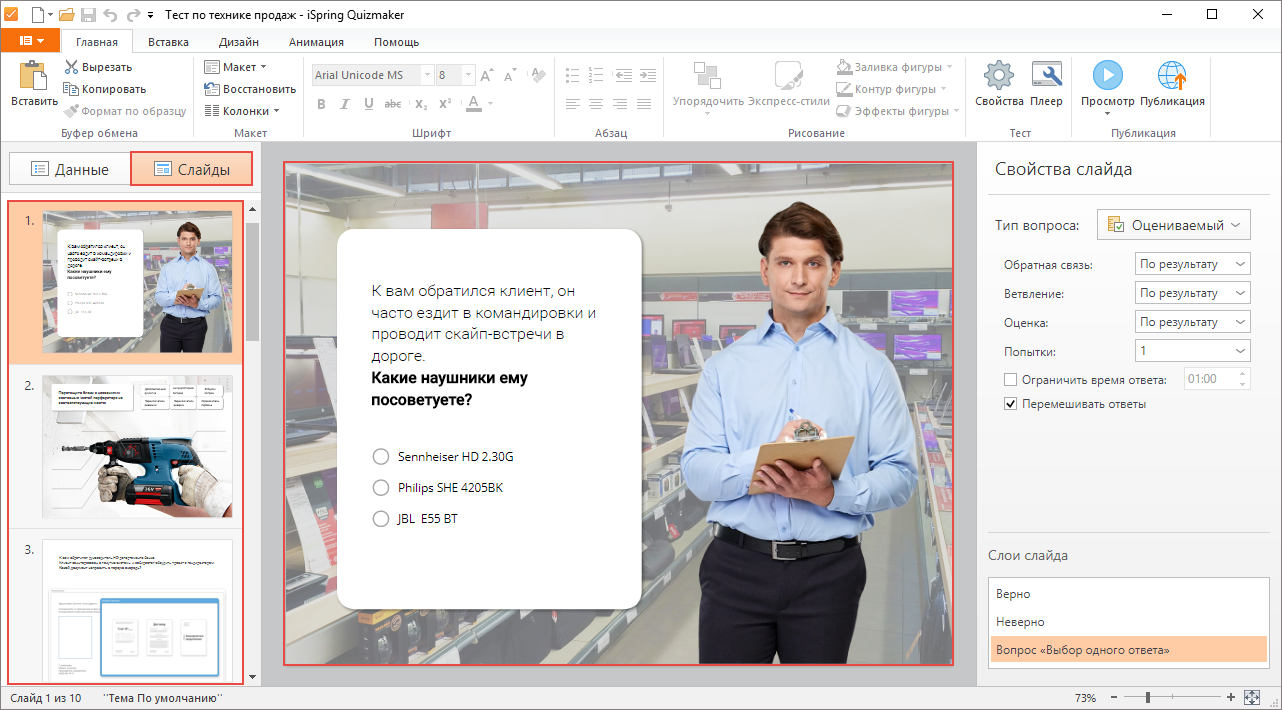Open Тип вопроса Оцениваемый dropdown

click(x=1174, y=225)
